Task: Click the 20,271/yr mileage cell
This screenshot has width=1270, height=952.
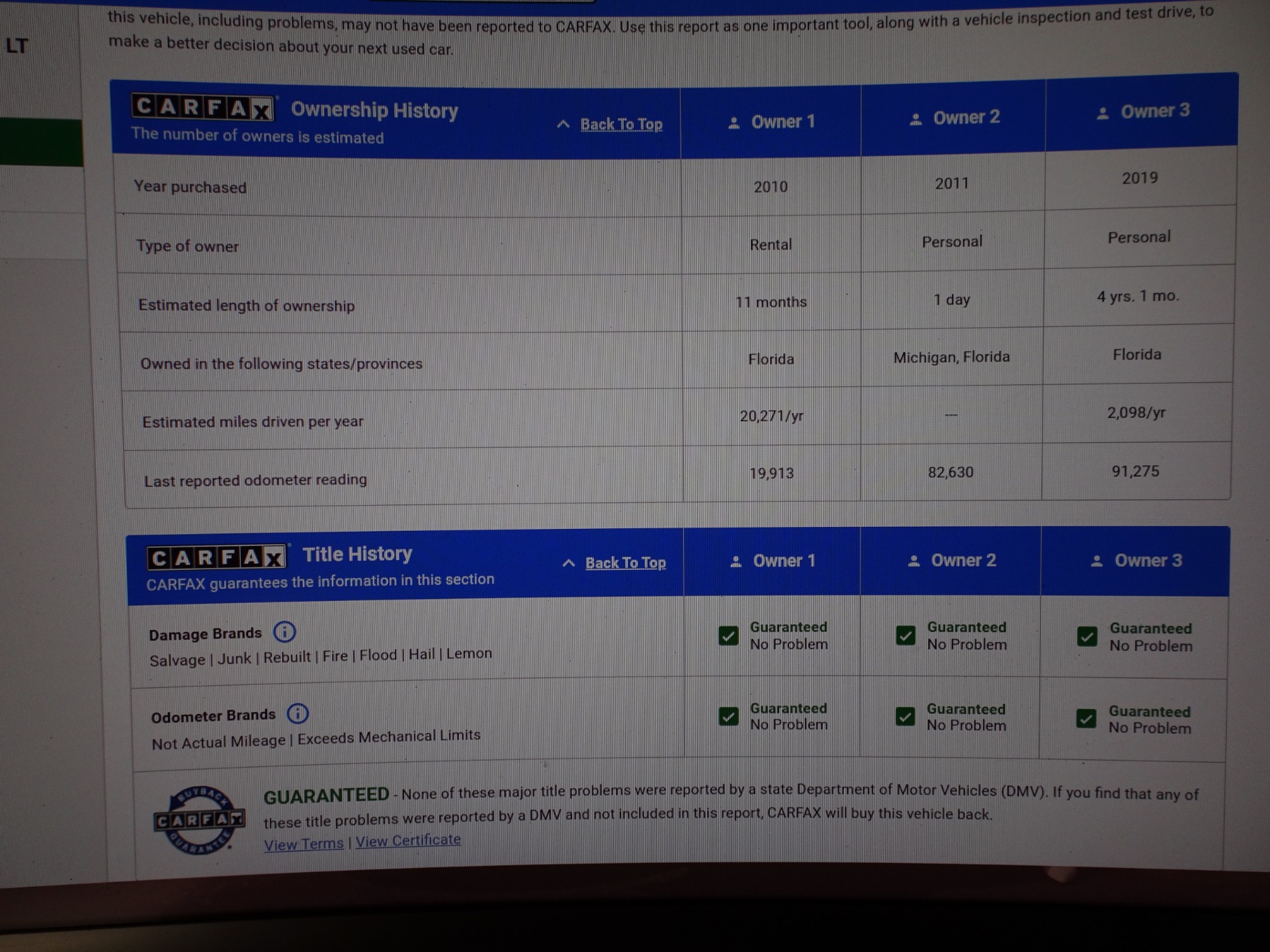Action: coord(771,416)
